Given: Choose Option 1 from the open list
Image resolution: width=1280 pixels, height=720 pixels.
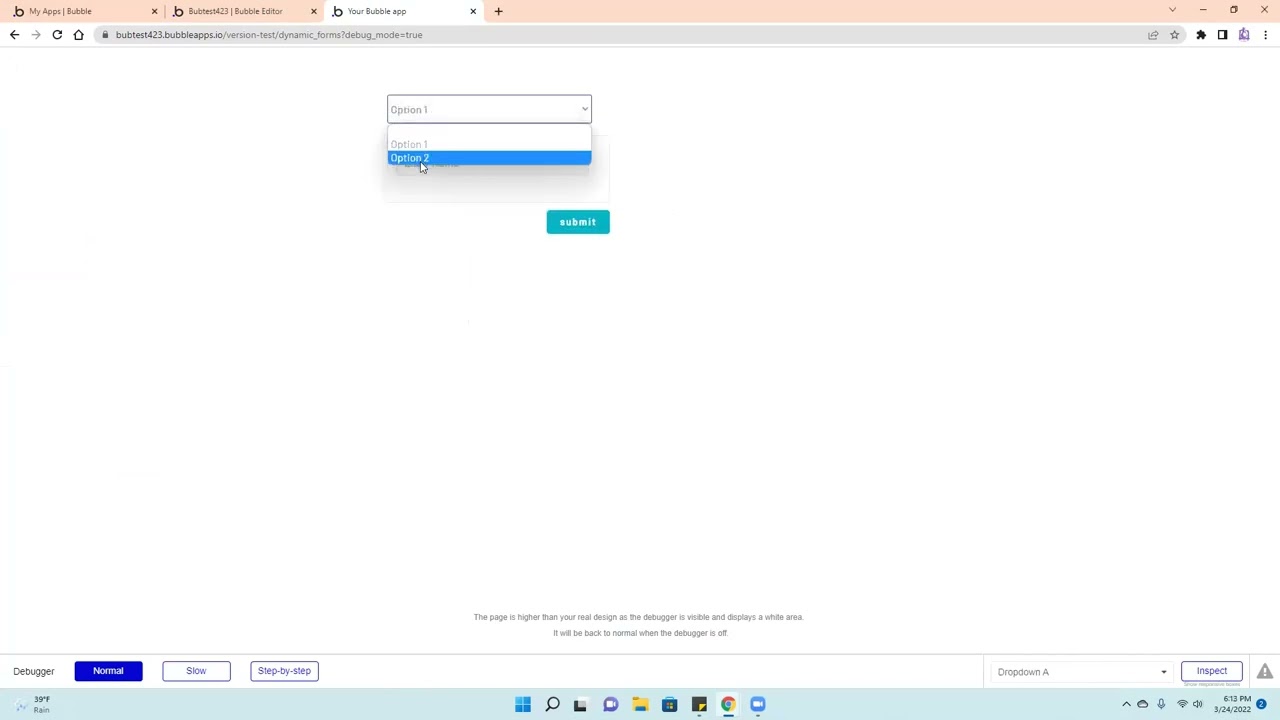Looking at the screenshot, I should point(489,144).
